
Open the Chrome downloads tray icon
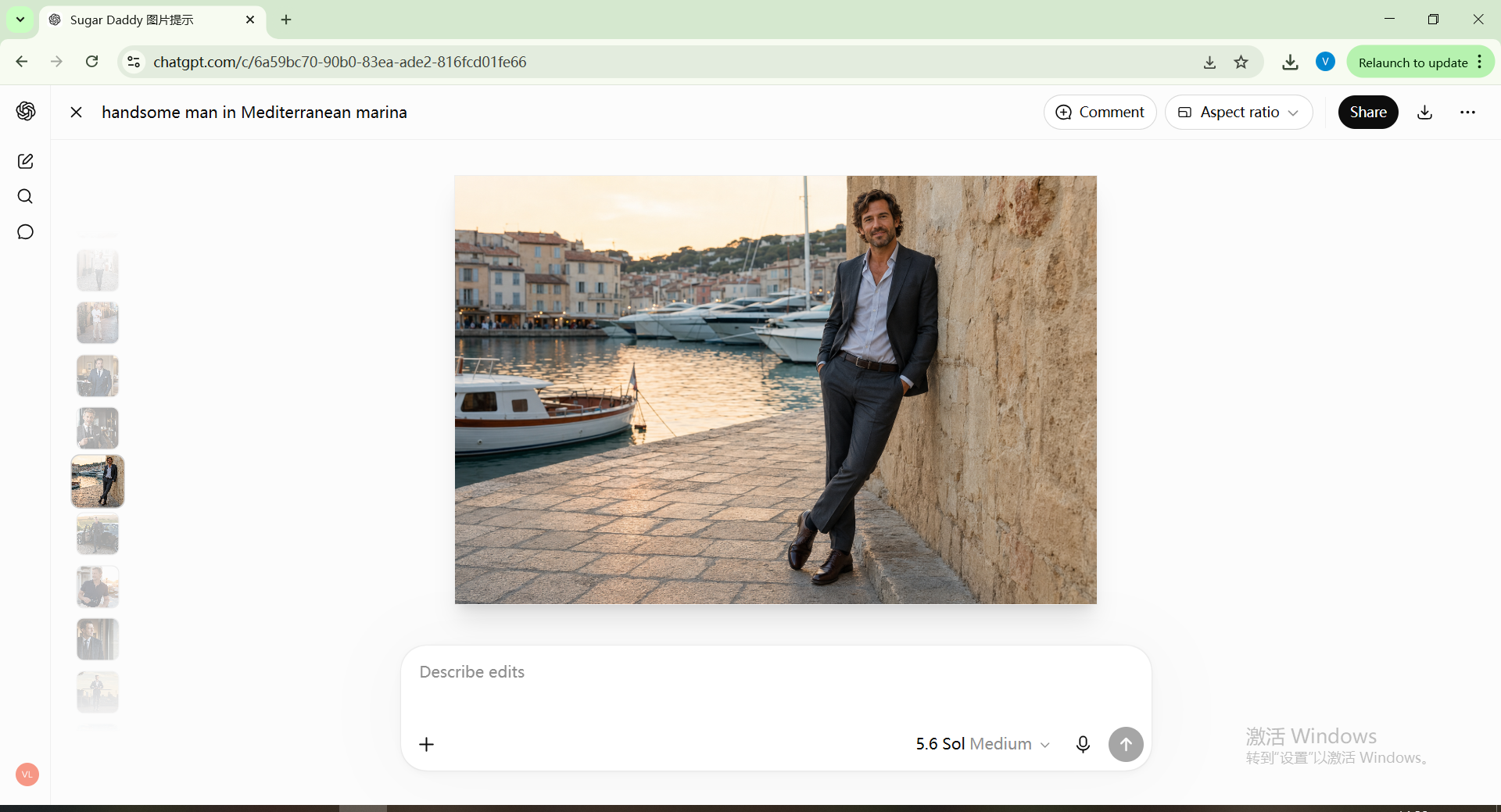(1290, 62)
